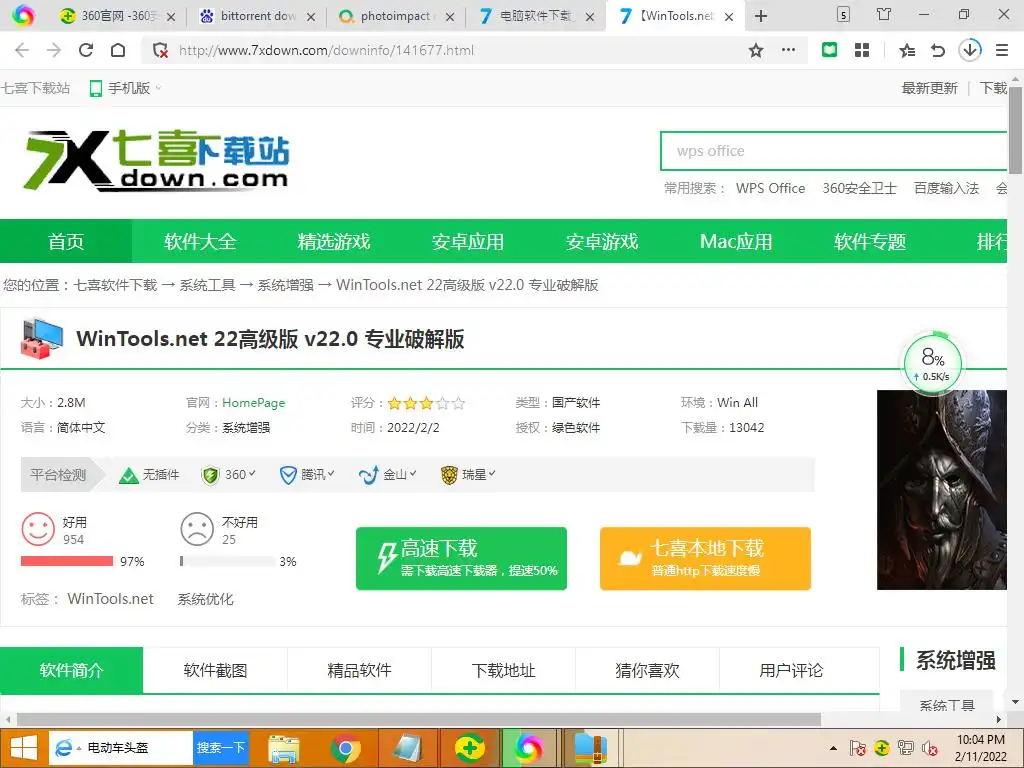Open the Windows Start button

click(x=24, y=748)
